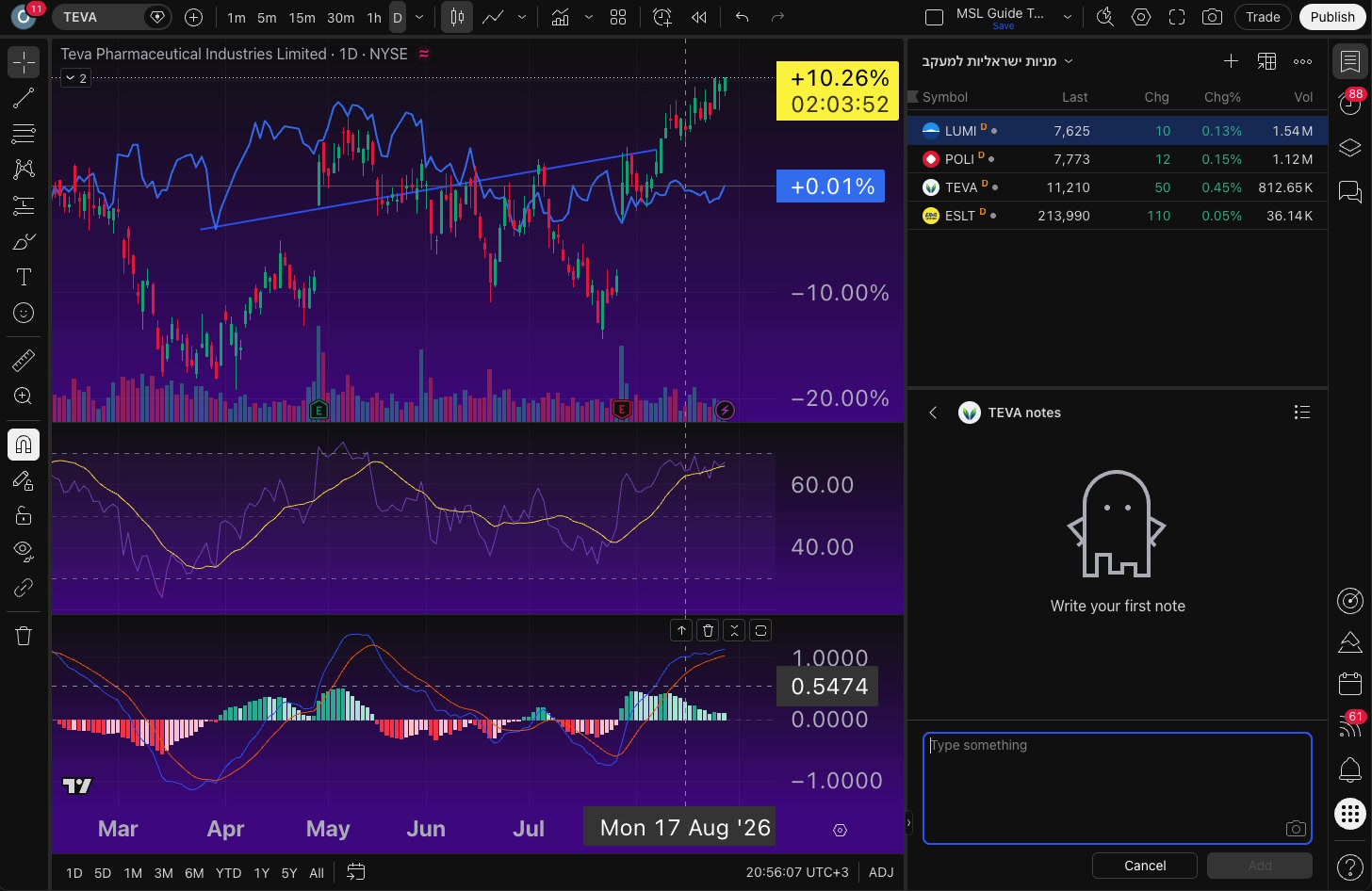Open indicator templates grid icon
The height and width of the screenshot is (891, 1372).
click(x=618, y=17)
